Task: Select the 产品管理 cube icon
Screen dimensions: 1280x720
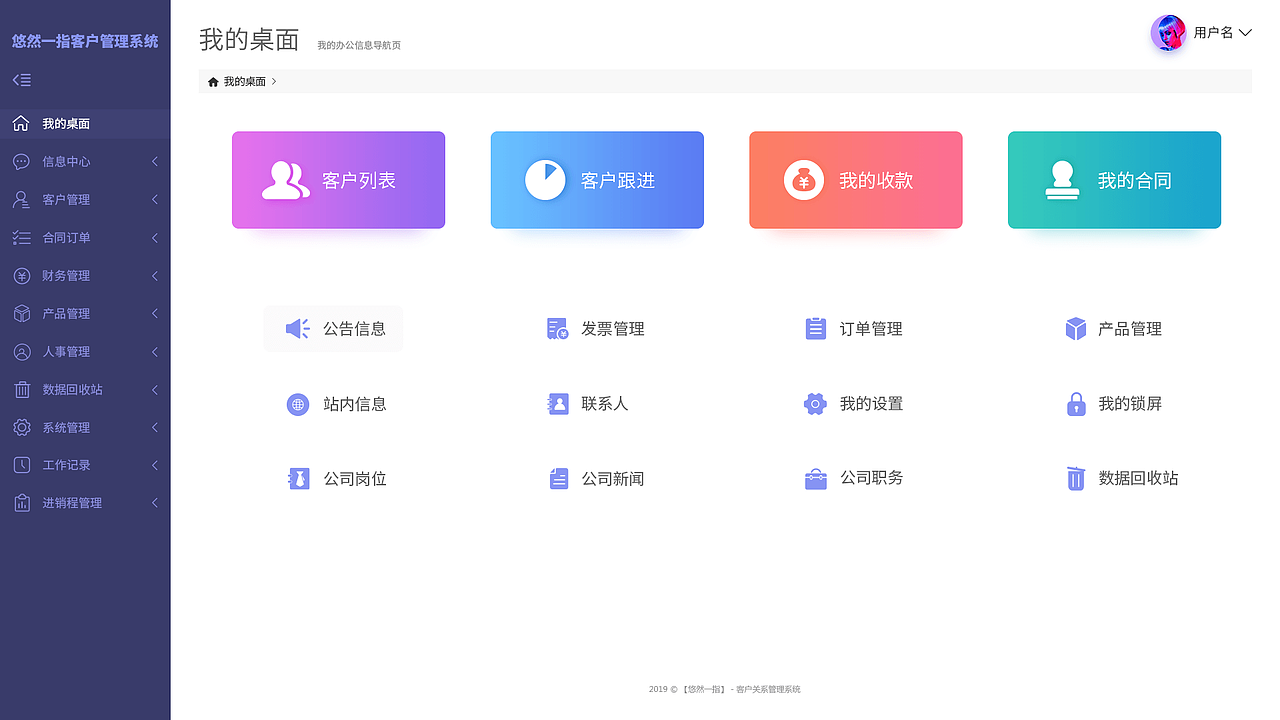Action: [1074, 328]
